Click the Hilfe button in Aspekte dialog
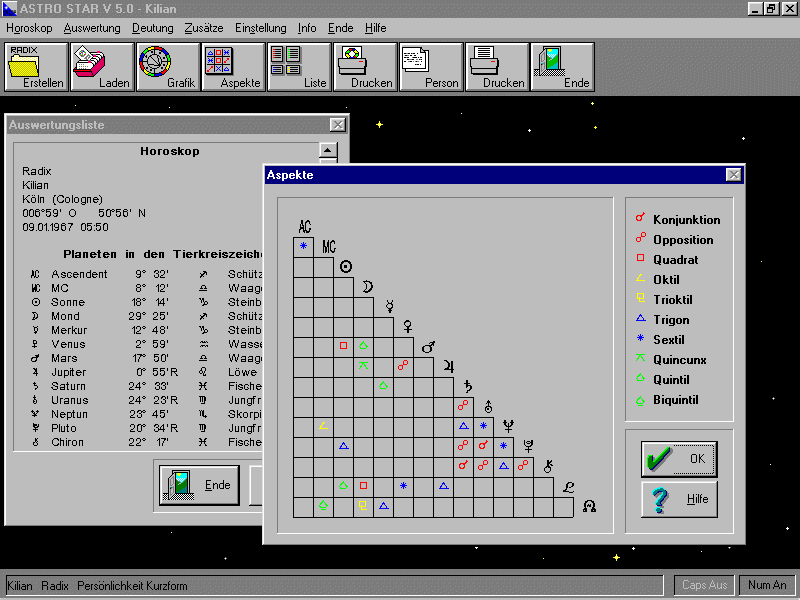The image size is (800, 600). tap(679, 499)
